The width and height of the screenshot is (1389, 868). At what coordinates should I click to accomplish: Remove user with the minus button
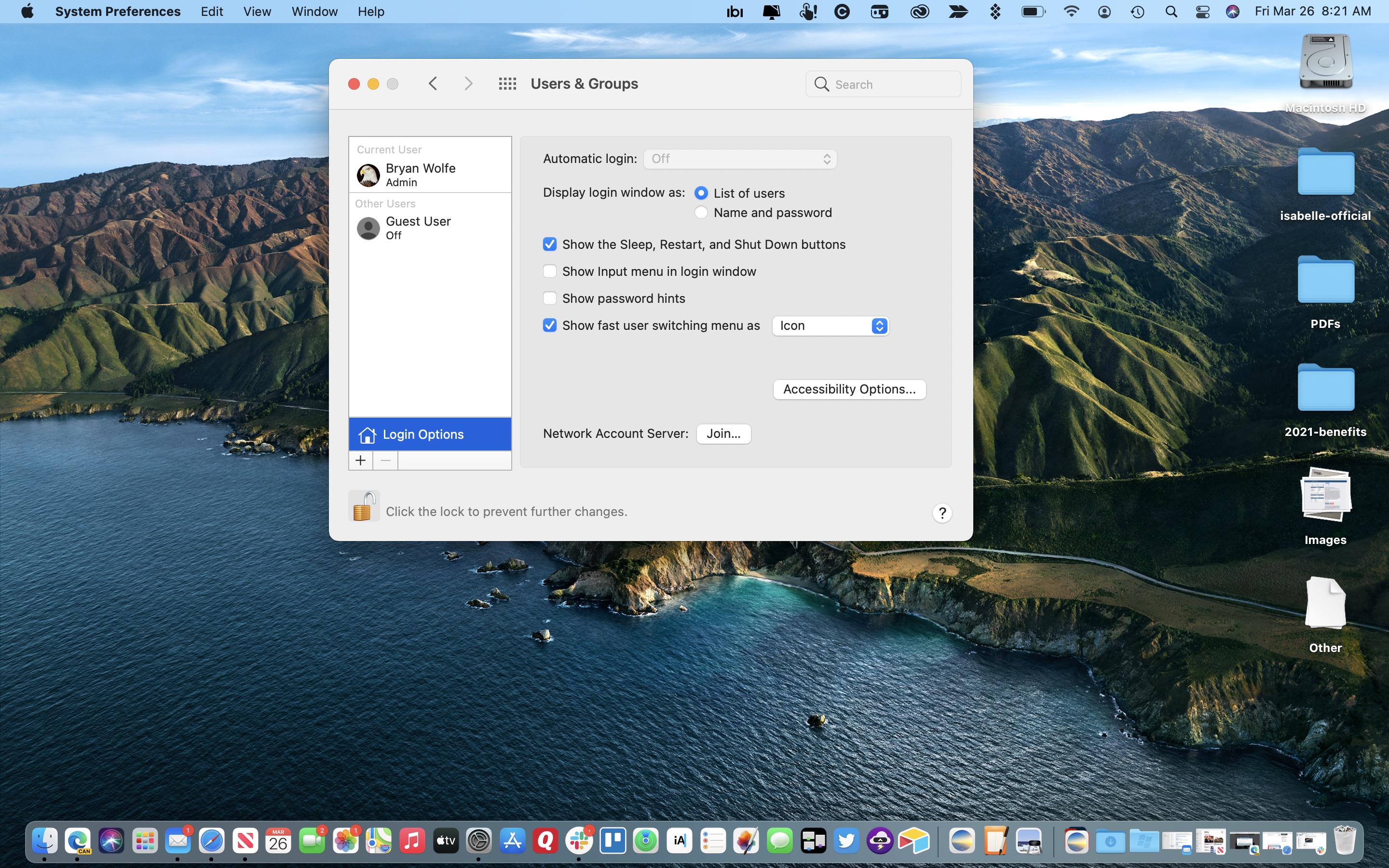click(x=385, y=461)
